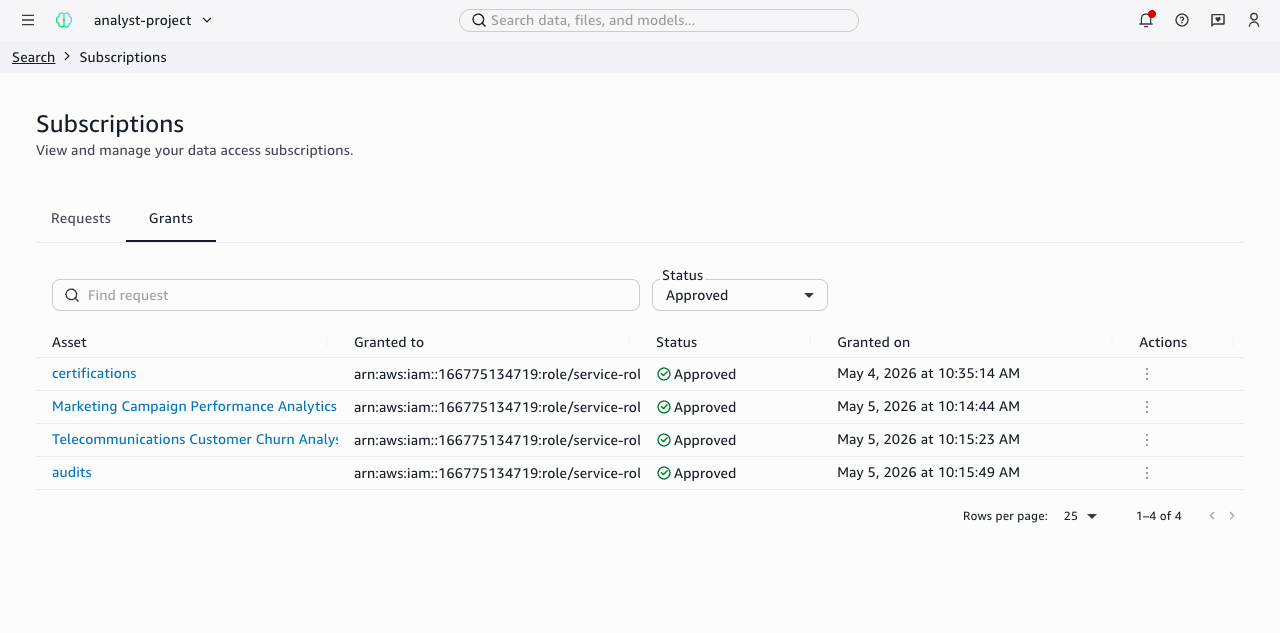This screenshot has width=1280, height=633.
Task: Open actions menu for Telecommunications row
Action: pos(1147,440)
